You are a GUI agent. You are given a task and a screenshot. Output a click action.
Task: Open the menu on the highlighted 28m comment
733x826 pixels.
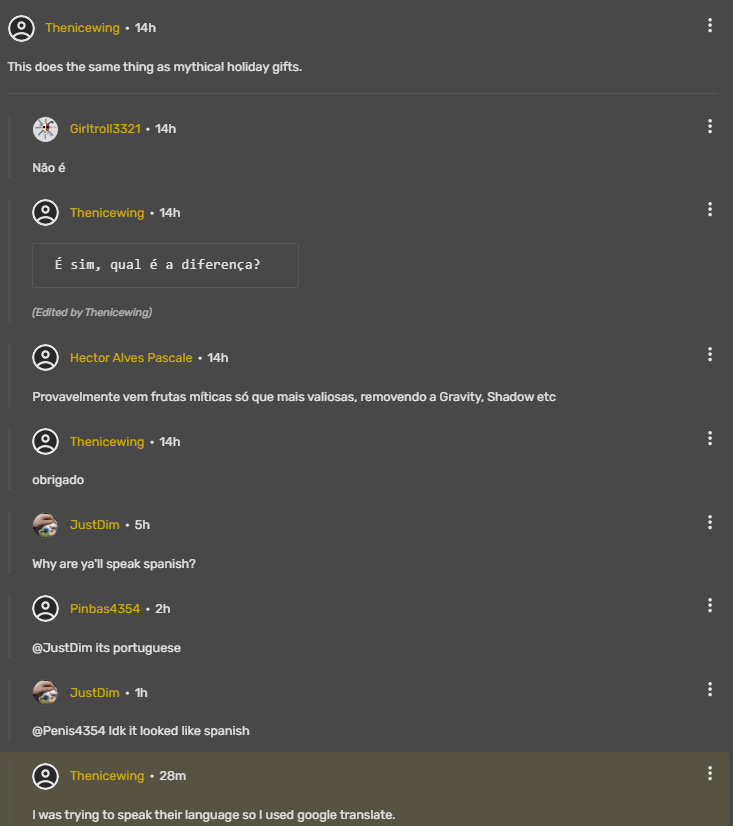tap(710, 773)
